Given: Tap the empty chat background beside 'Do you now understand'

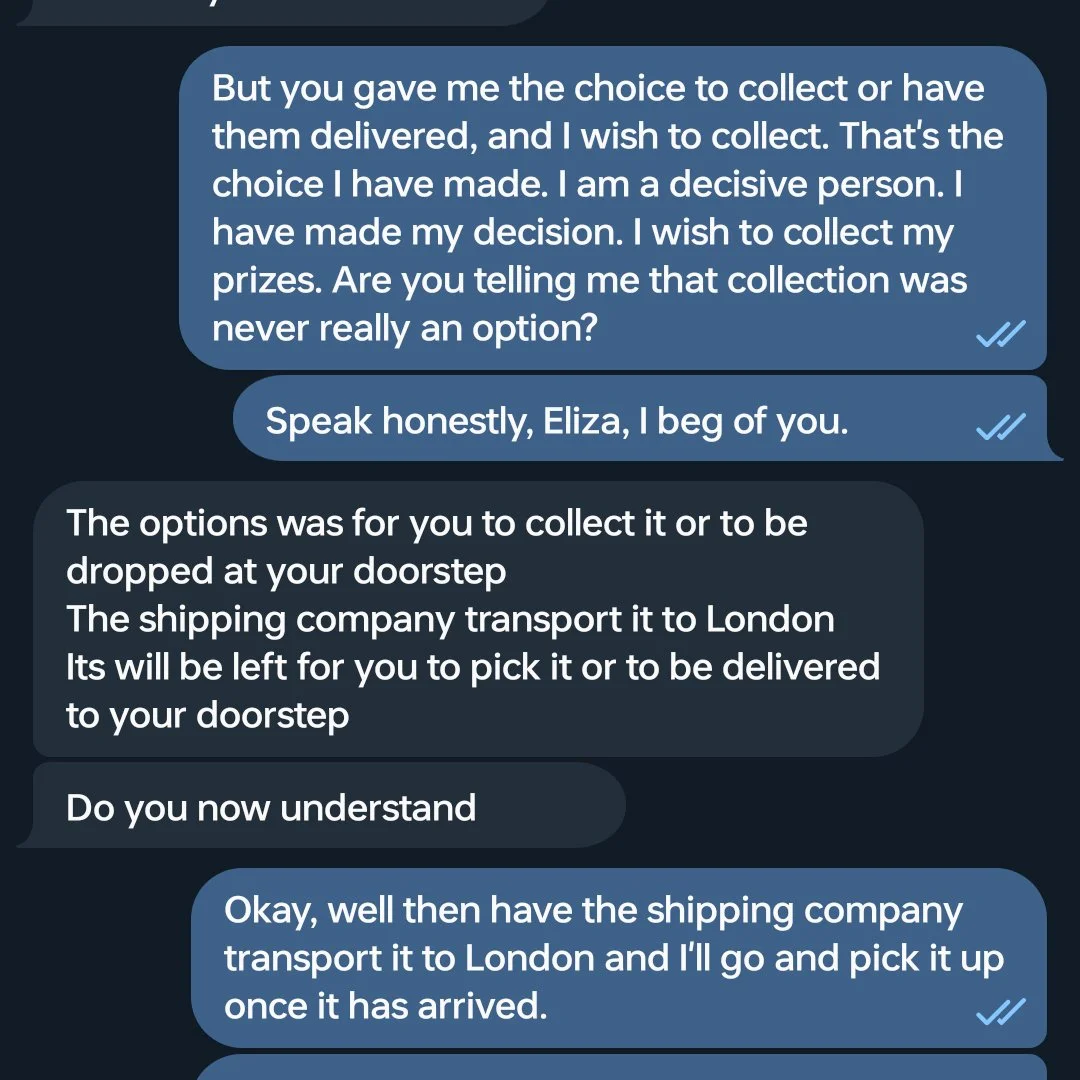Looking at the screenshot, I should click(847, 804).
